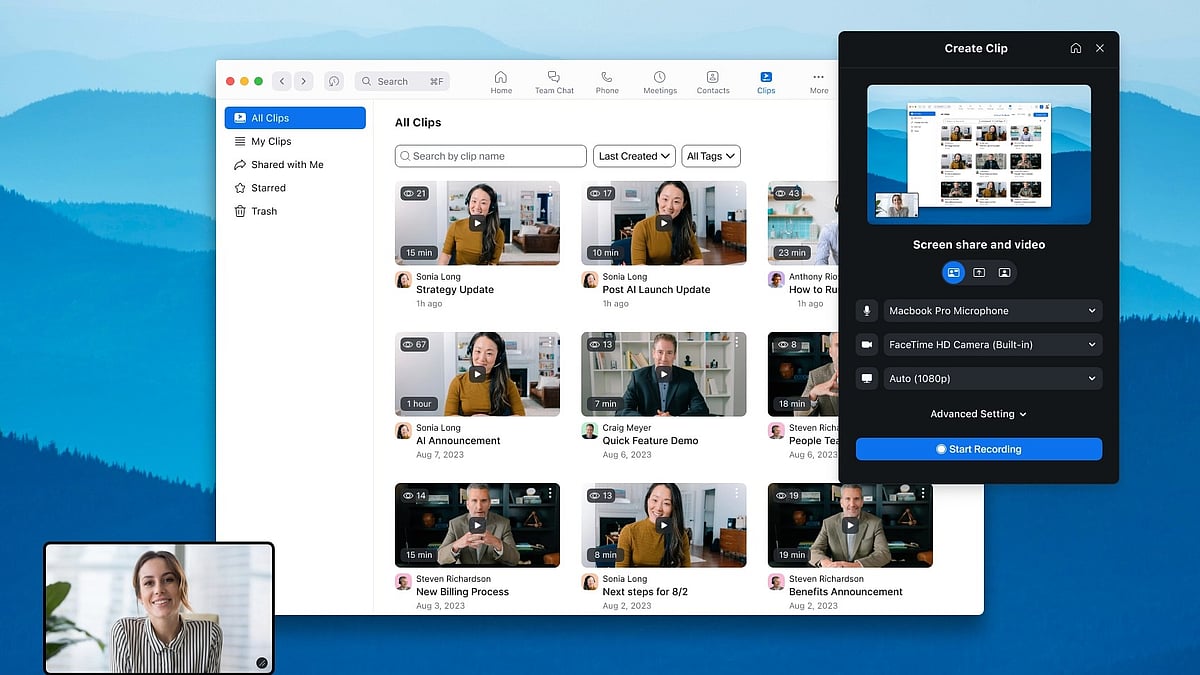Expand the Advanced Setting section

[978, 414]
